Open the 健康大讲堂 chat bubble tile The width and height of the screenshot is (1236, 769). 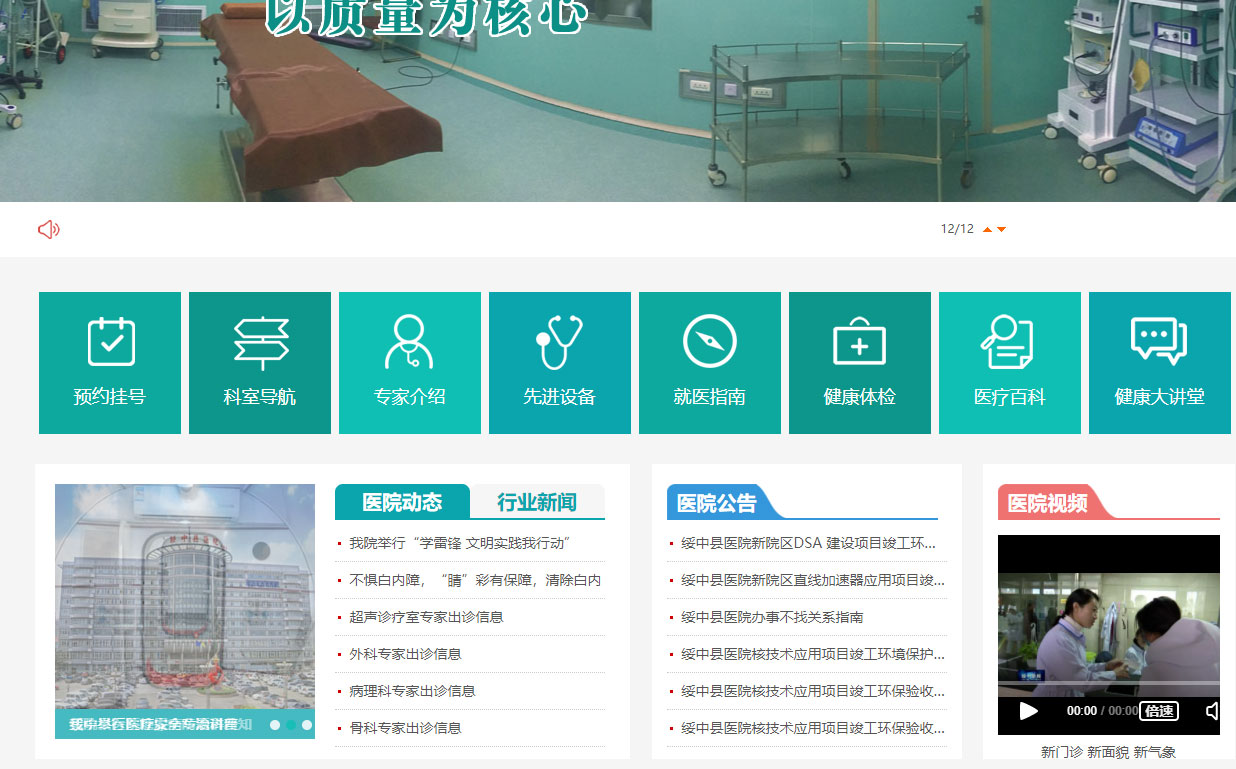(1160, 363)
